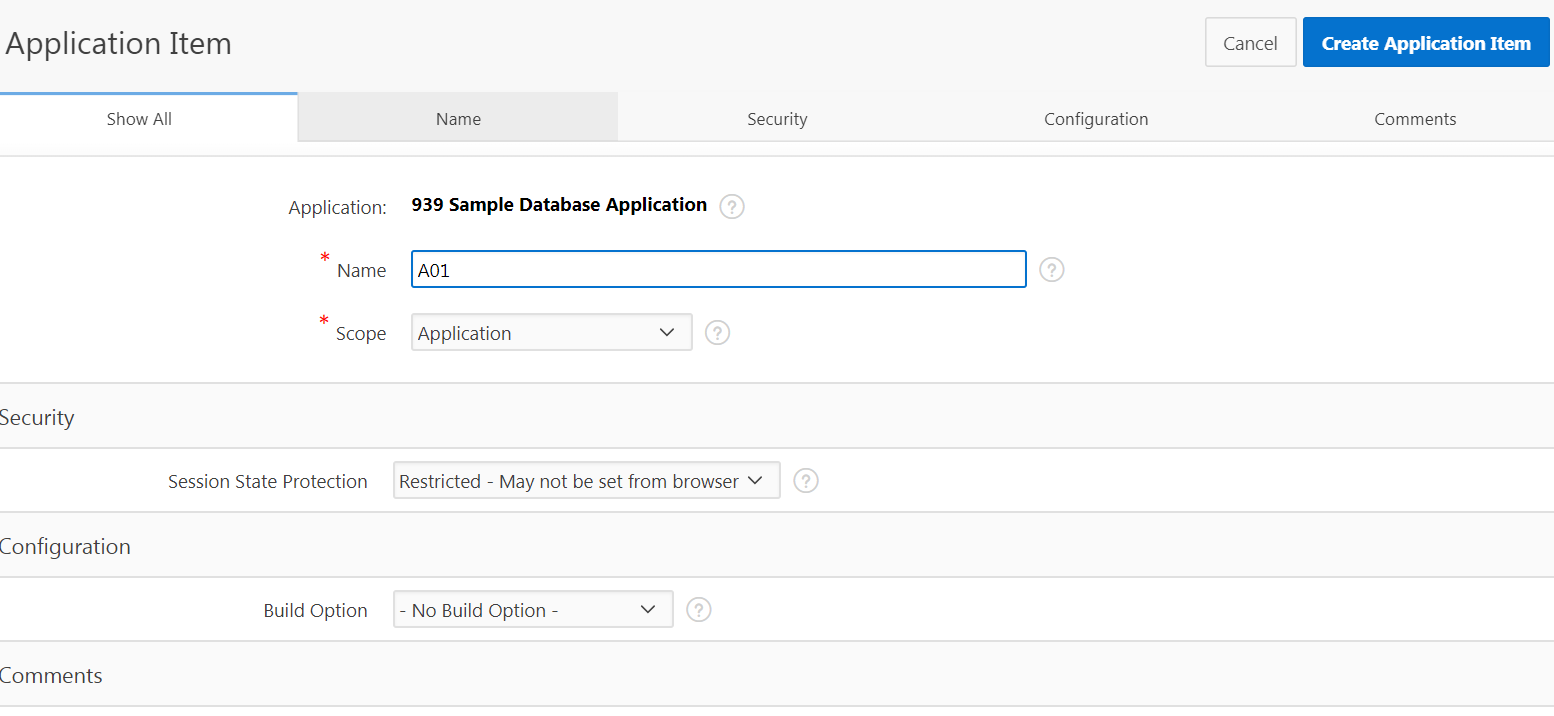Viewport: 1554px width, 716px height.
Task: Switch to the Comments tab
Action: pos(1415,118)
